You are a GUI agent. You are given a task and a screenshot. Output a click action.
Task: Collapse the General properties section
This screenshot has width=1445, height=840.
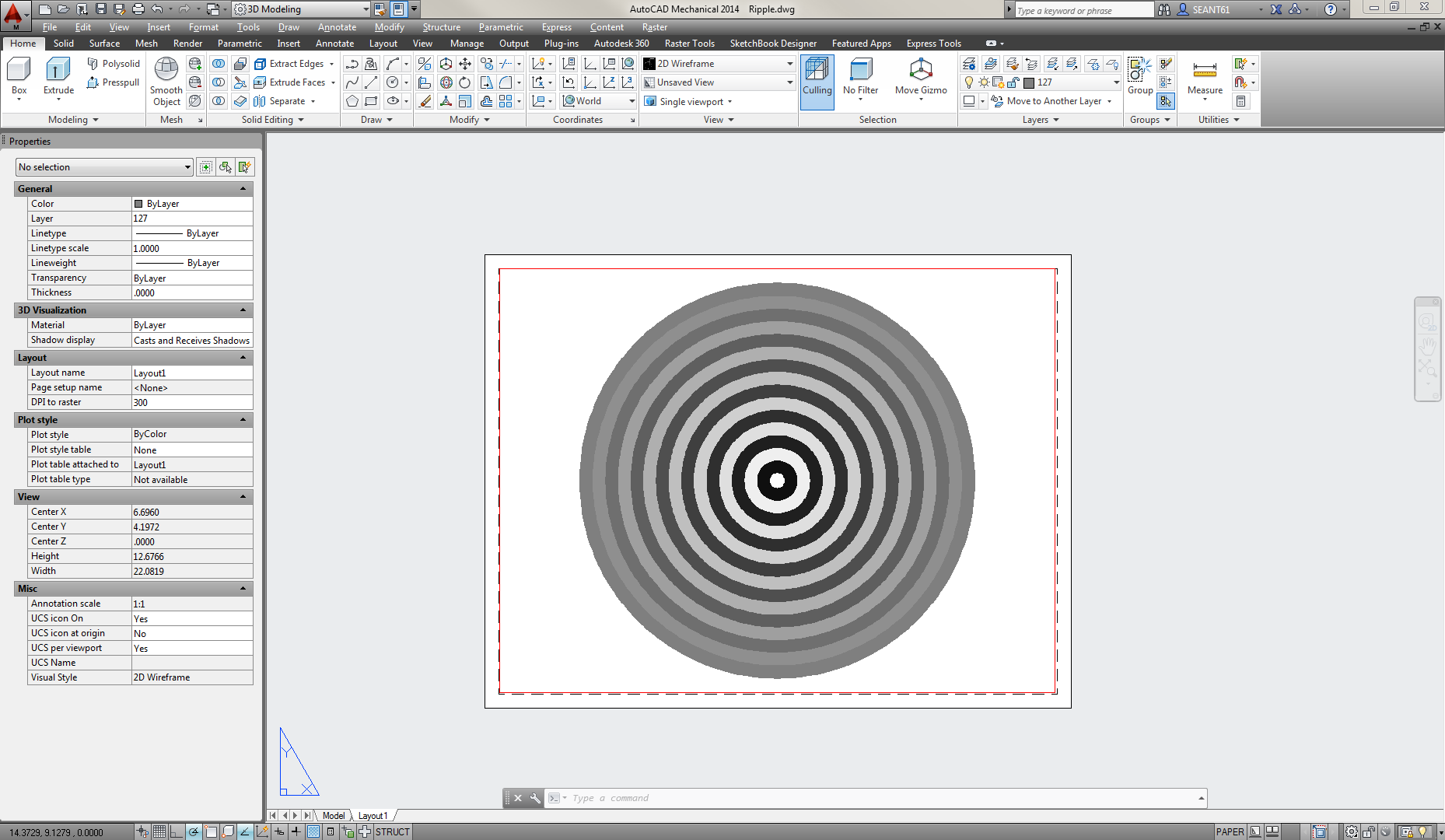pos(243,189)
